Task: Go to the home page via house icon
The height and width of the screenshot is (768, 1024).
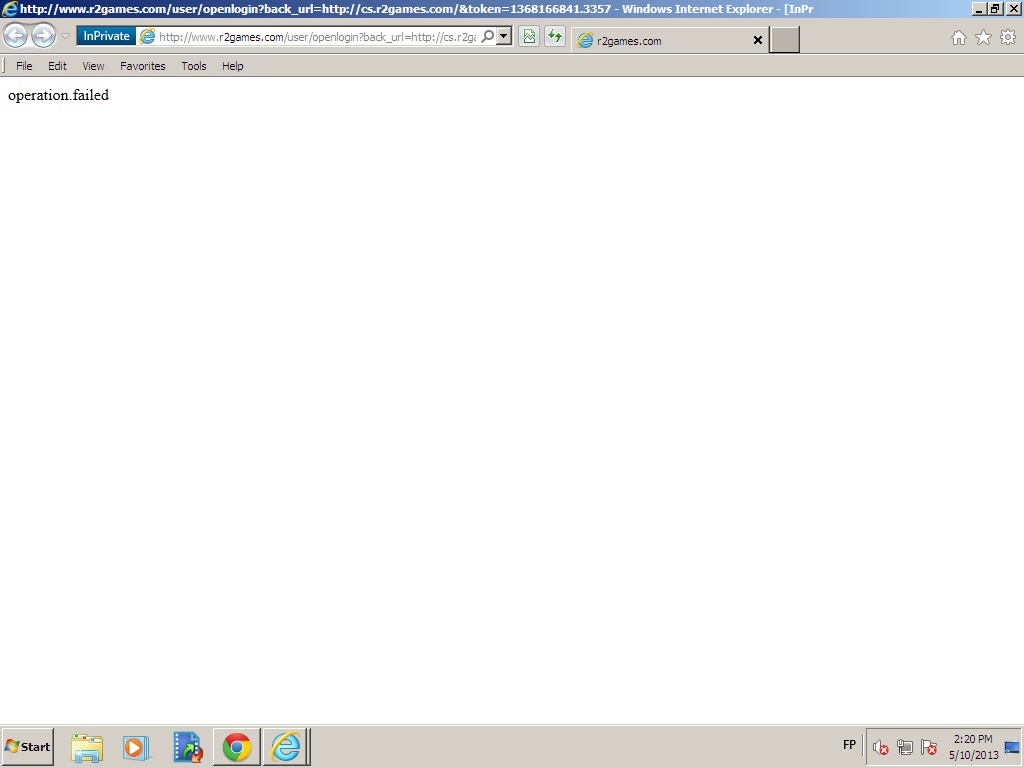Action: pos(958,38)
